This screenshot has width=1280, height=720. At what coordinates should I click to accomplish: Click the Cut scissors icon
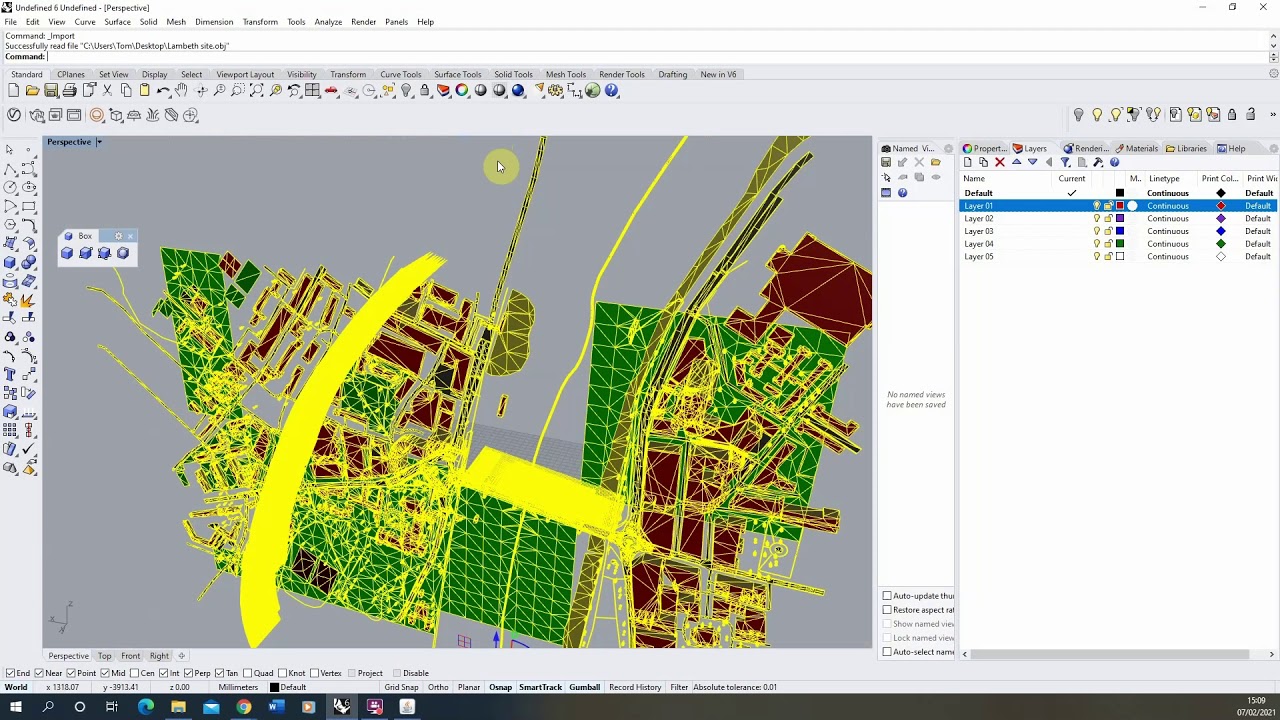107,91
